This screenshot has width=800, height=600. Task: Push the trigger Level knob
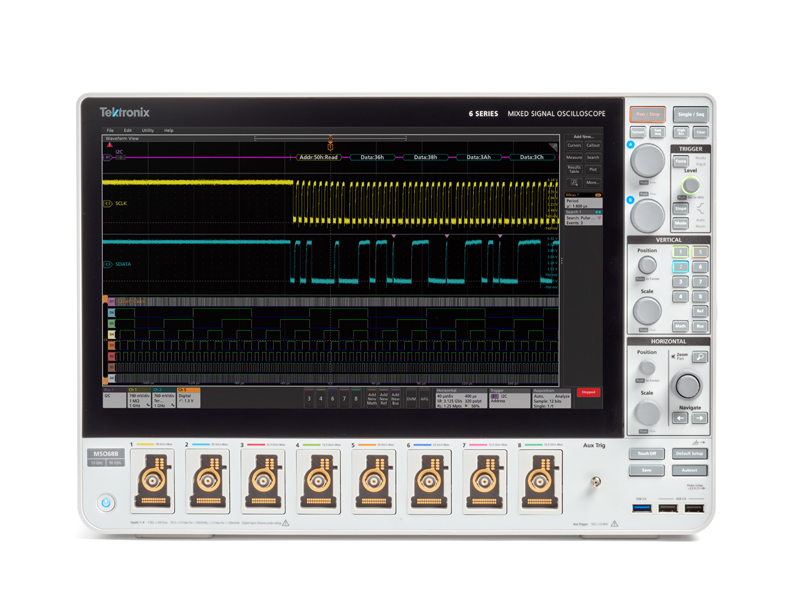[x=690, y=186]
